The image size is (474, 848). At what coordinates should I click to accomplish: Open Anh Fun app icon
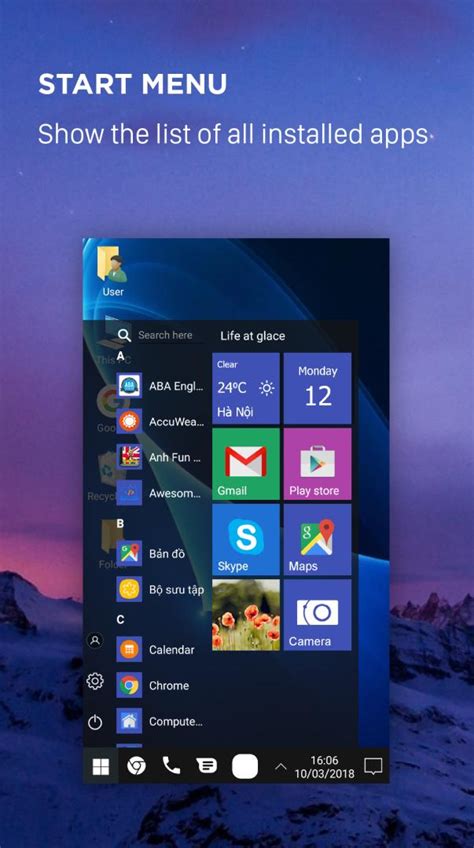[x=129, y=457]
